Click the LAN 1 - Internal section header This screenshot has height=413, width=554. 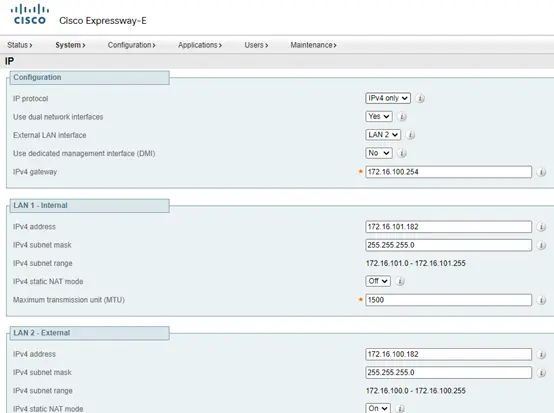pyautogui.click(x=90, y=206)
